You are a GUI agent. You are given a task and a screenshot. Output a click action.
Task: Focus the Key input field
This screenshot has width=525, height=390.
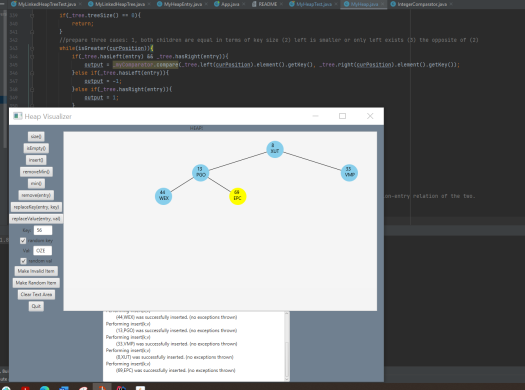click(x=43, y=230)
